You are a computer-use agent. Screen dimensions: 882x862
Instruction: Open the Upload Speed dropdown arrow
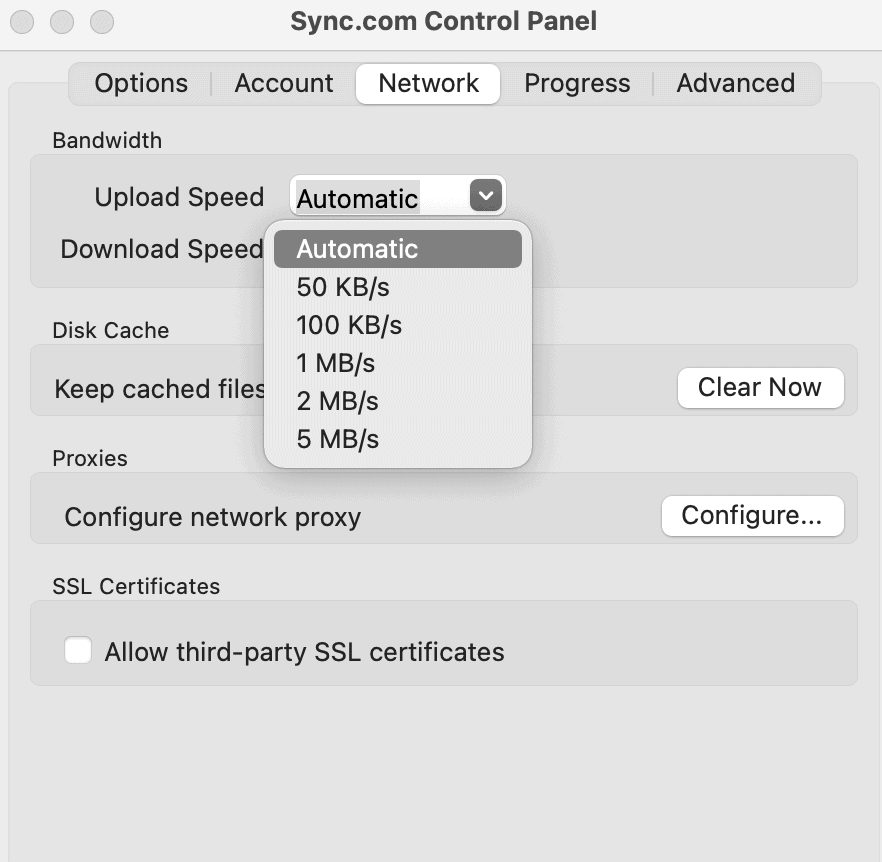[x=486, y=195]
